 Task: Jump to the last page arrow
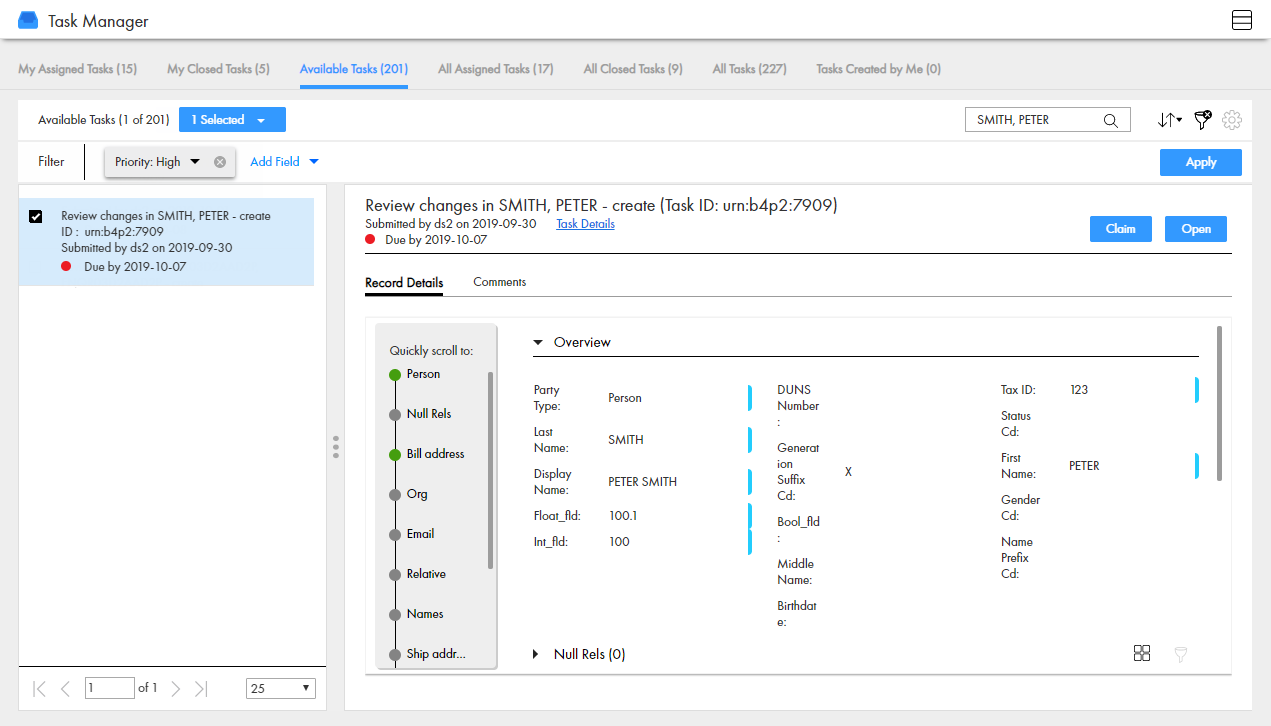[201, 688]
